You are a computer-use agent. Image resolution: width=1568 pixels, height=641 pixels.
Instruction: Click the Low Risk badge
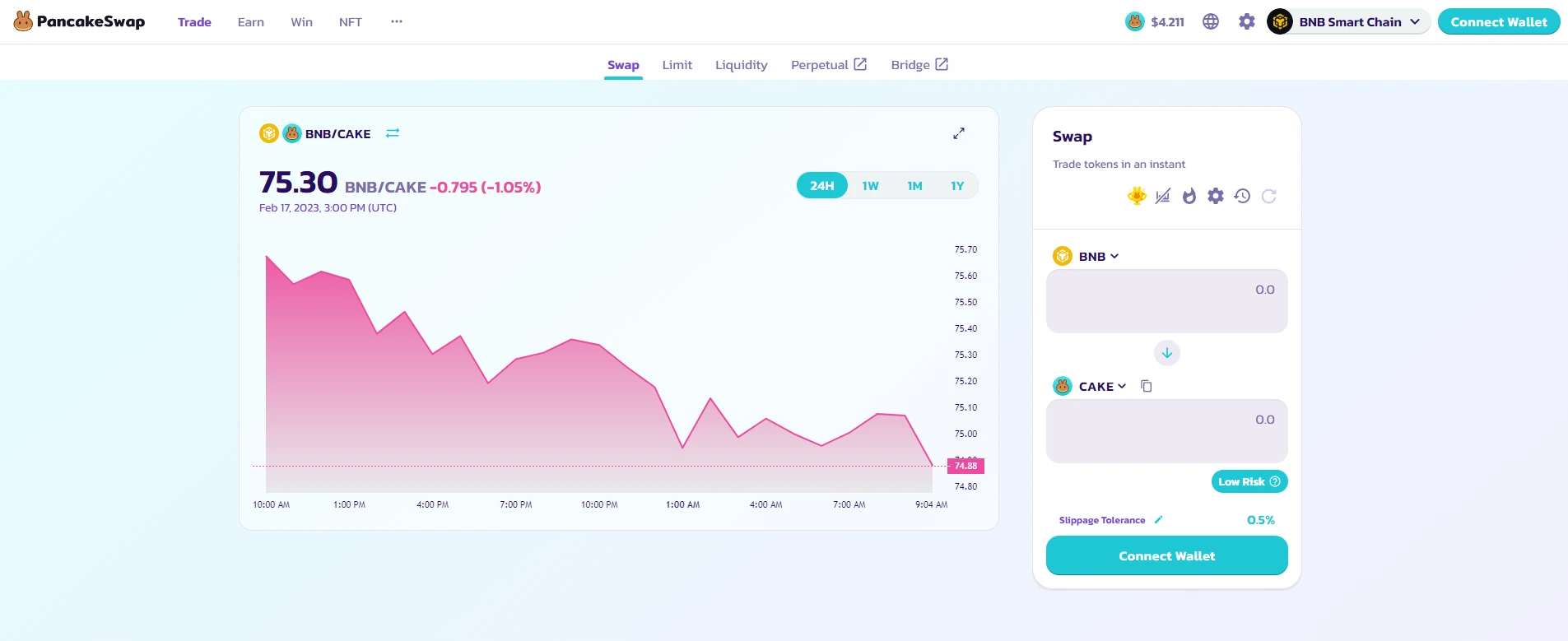[1249, 481]
